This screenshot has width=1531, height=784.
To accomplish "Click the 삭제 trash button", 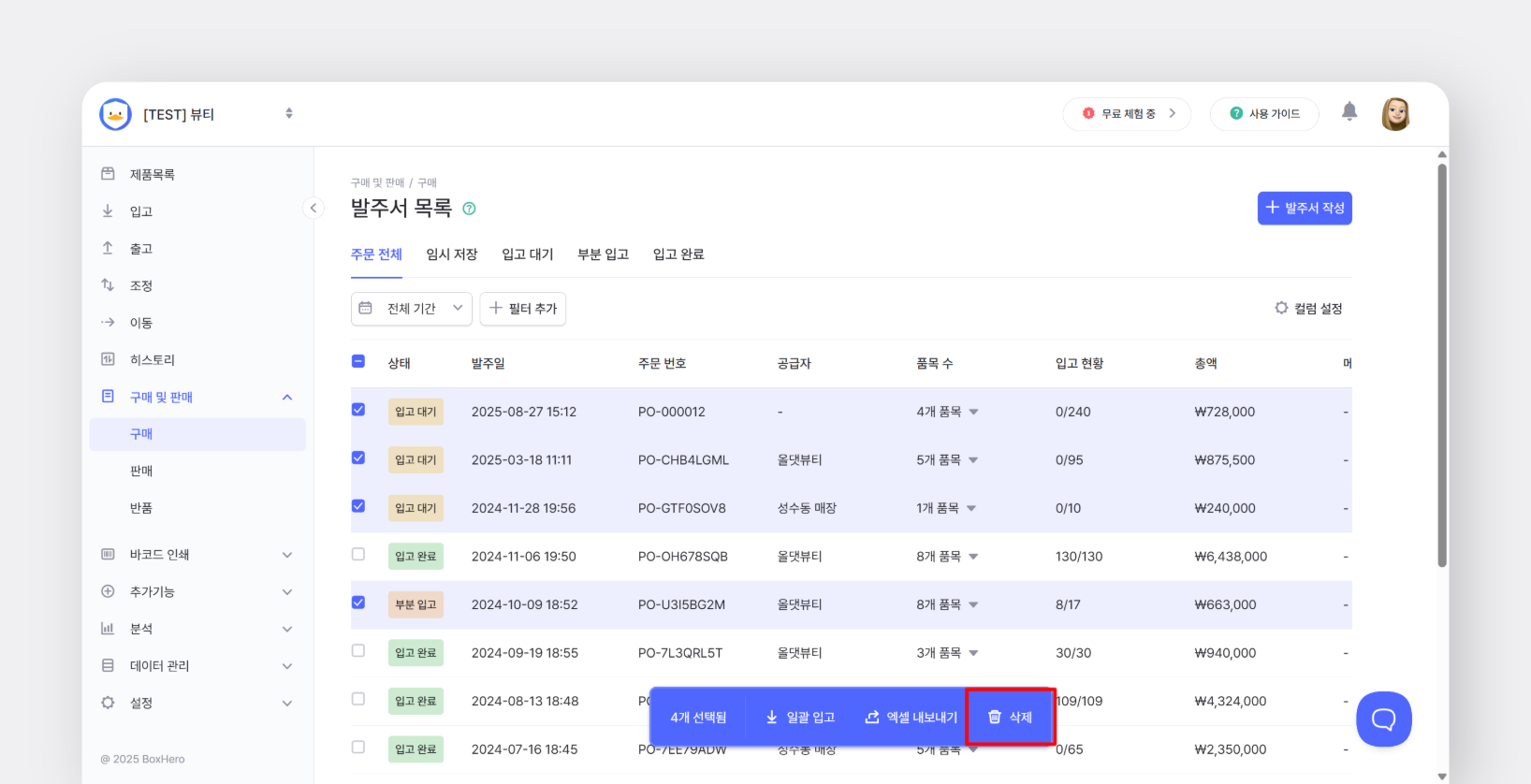I will [1010, 718].
